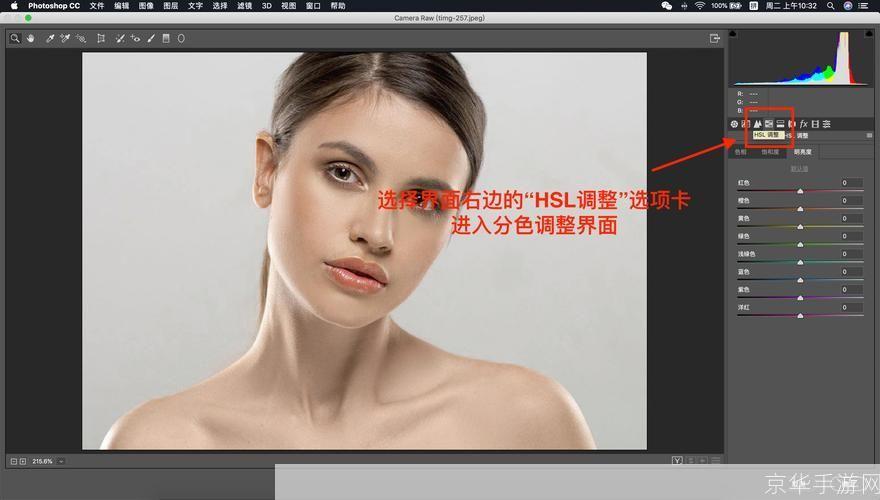Switch to the 饱和度 saturation tab
The image size is (880, 500).
tap(770, 152)
